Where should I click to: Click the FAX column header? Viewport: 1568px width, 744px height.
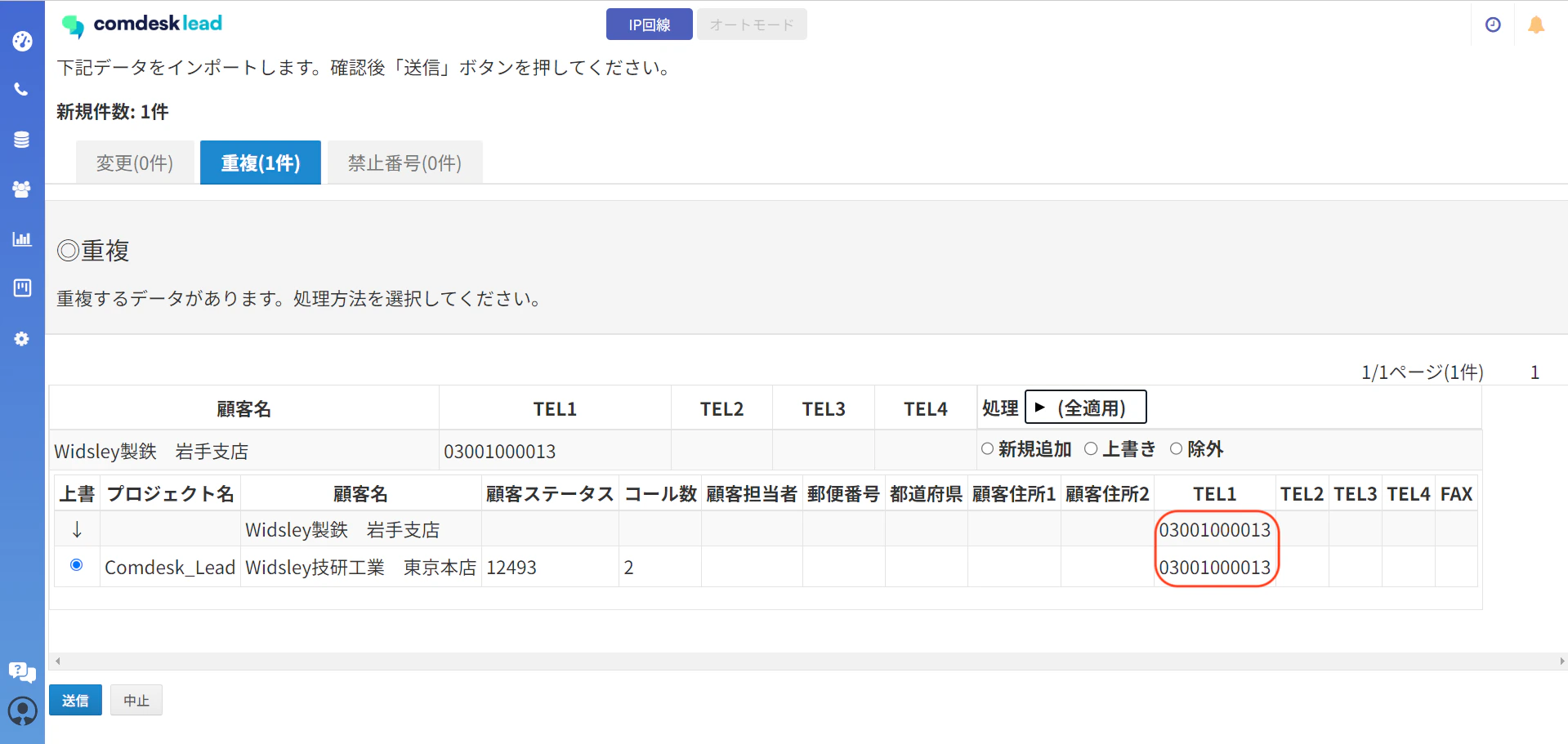point(1456,493)
